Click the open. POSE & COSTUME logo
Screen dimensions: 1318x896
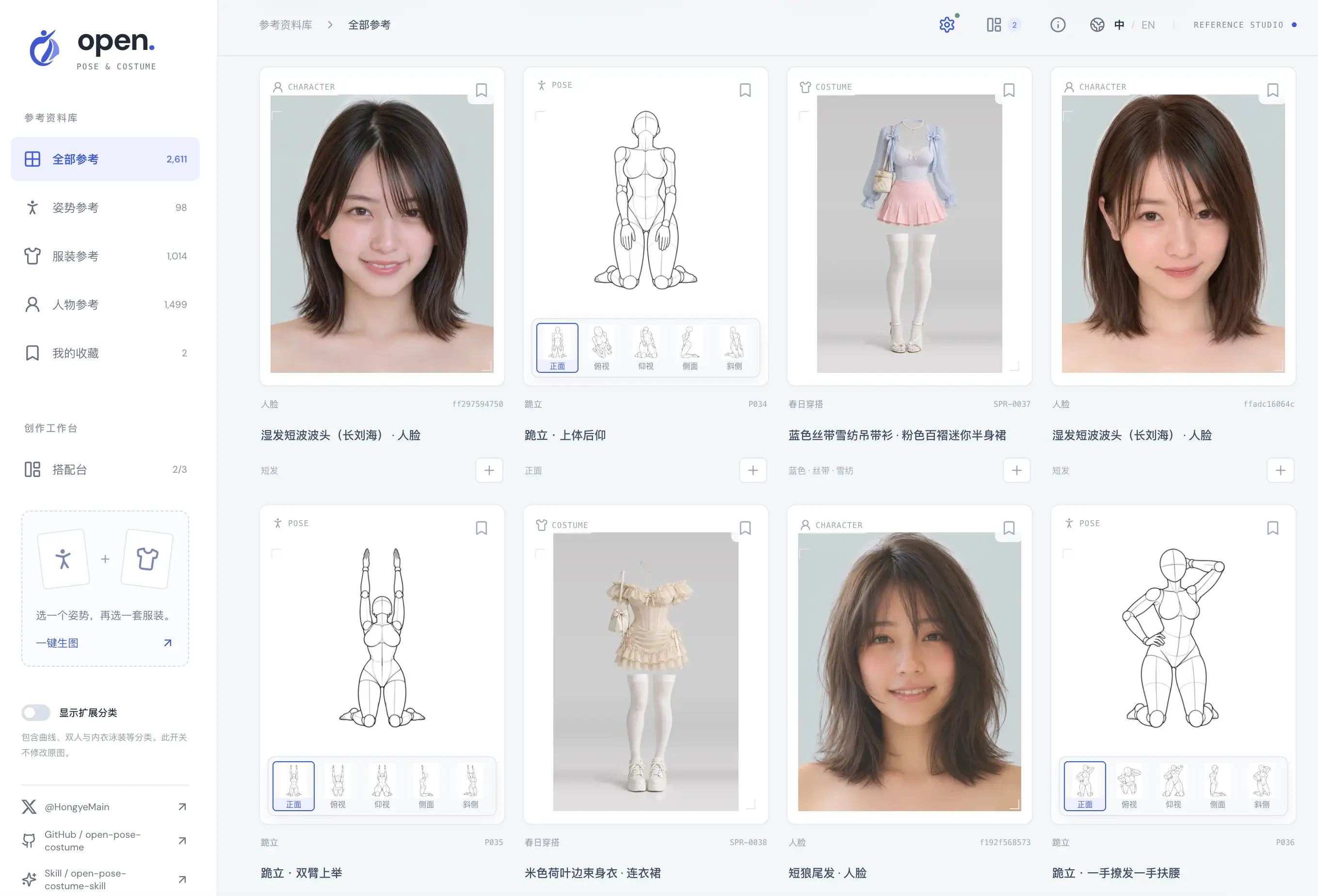pos(93,49)
